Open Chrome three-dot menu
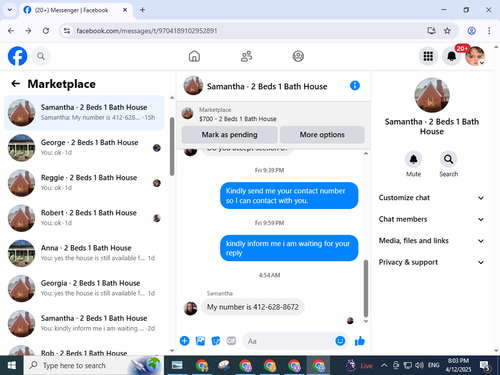The width and height of the screenshot is (500, 375). 489,31
